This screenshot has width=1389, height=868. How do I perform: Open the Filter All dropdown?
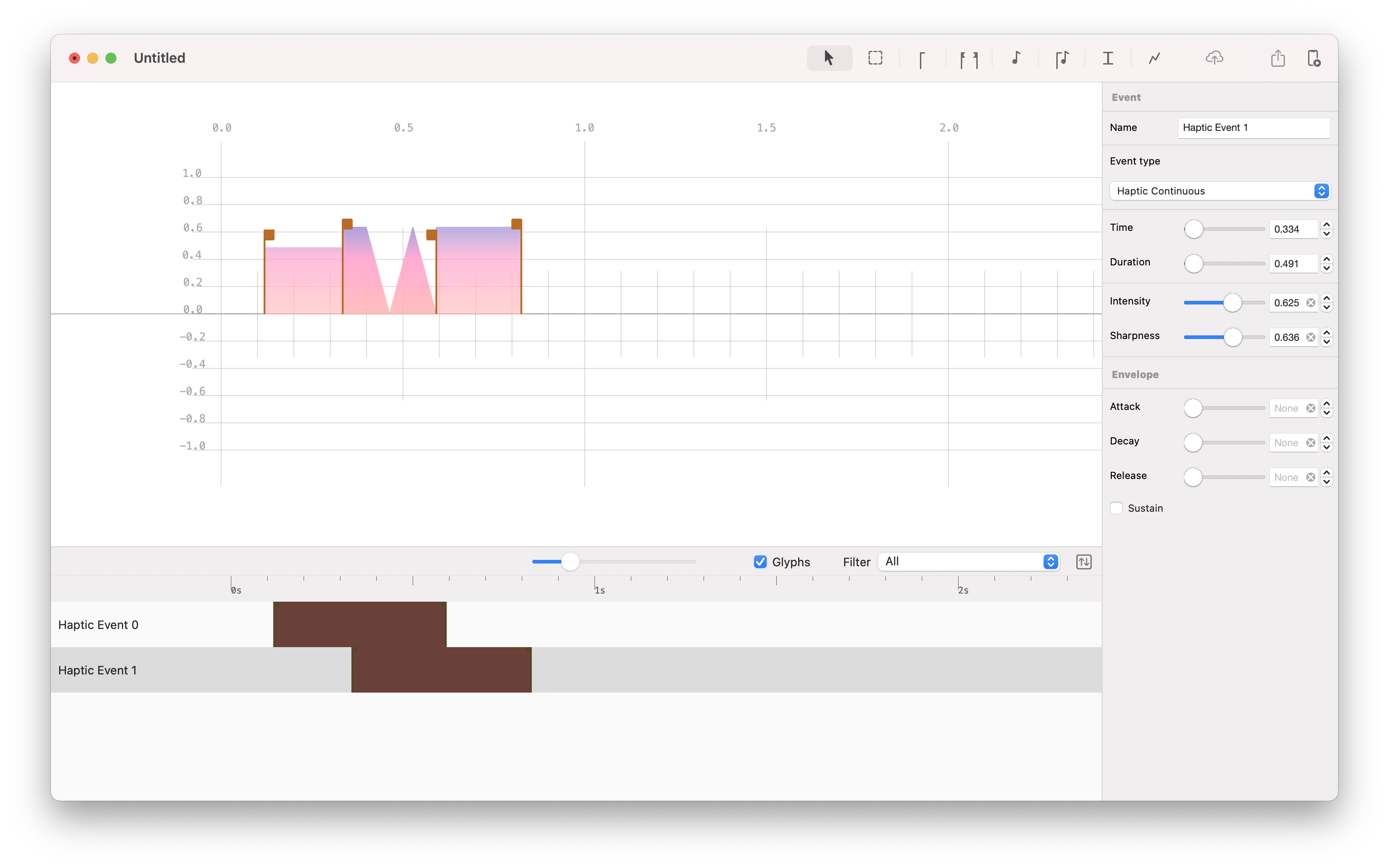tap(968, 561)
